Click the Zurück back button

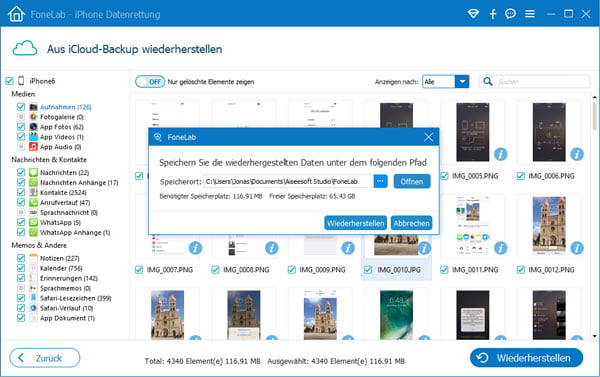tap(44, 358)
